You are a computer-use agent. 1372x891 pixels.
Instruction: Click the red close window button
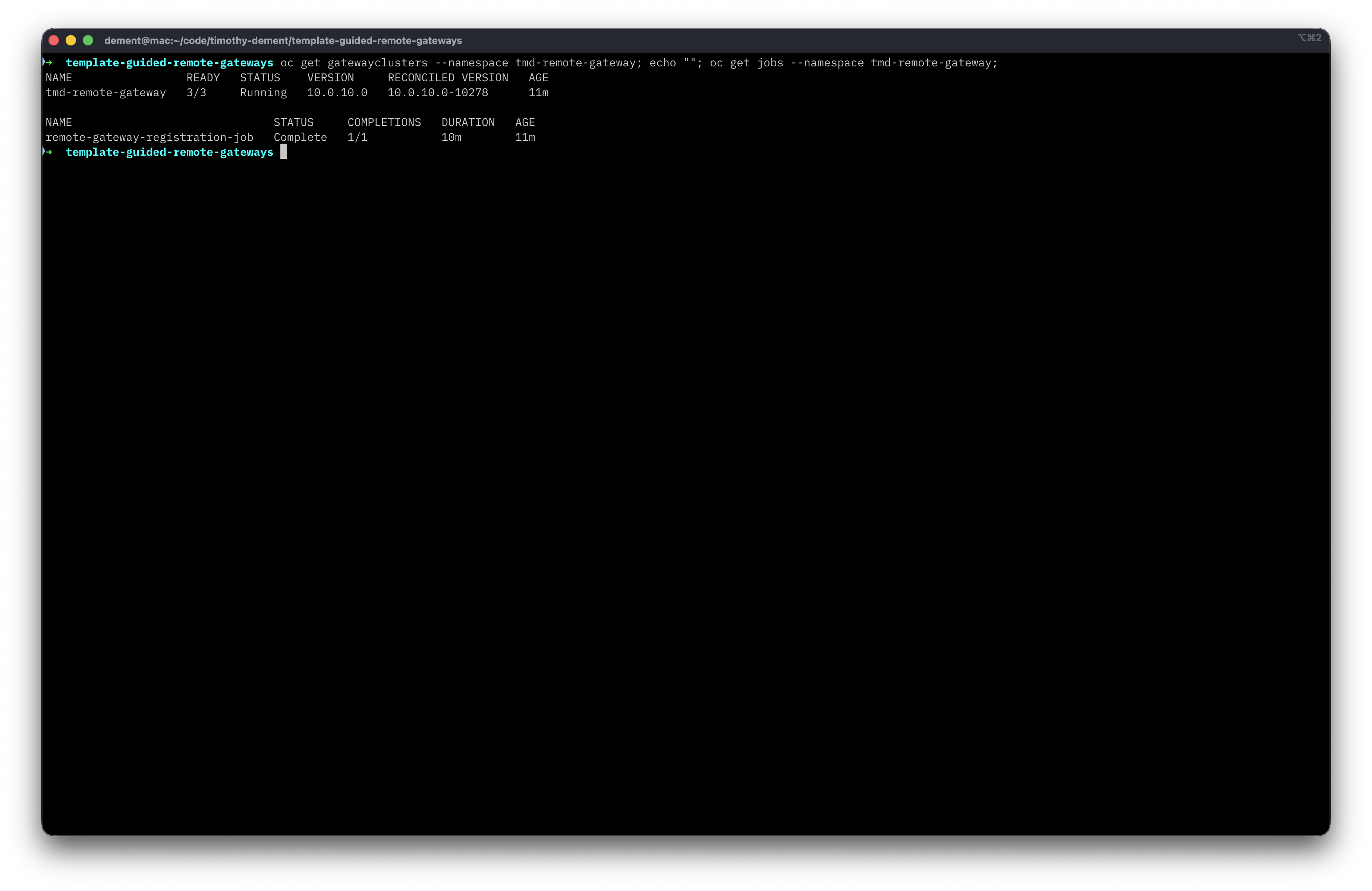point(54,40)
